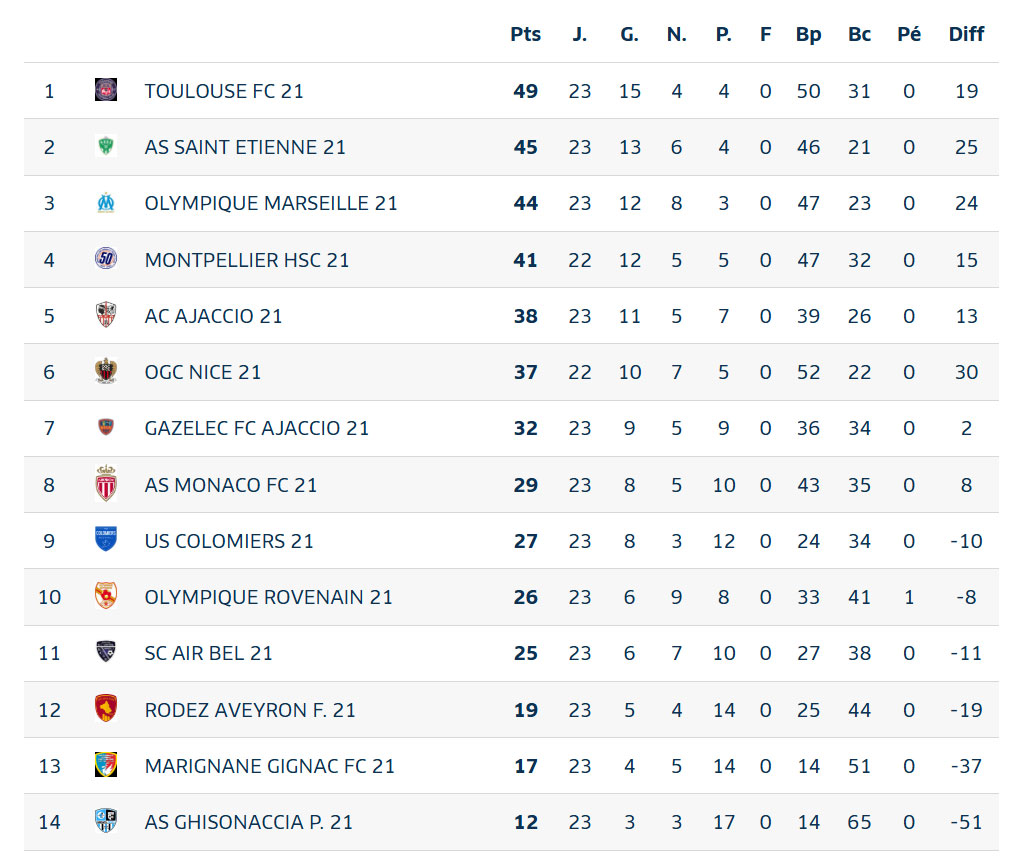Click the AS Monaco crowned crest

[106, 484]
